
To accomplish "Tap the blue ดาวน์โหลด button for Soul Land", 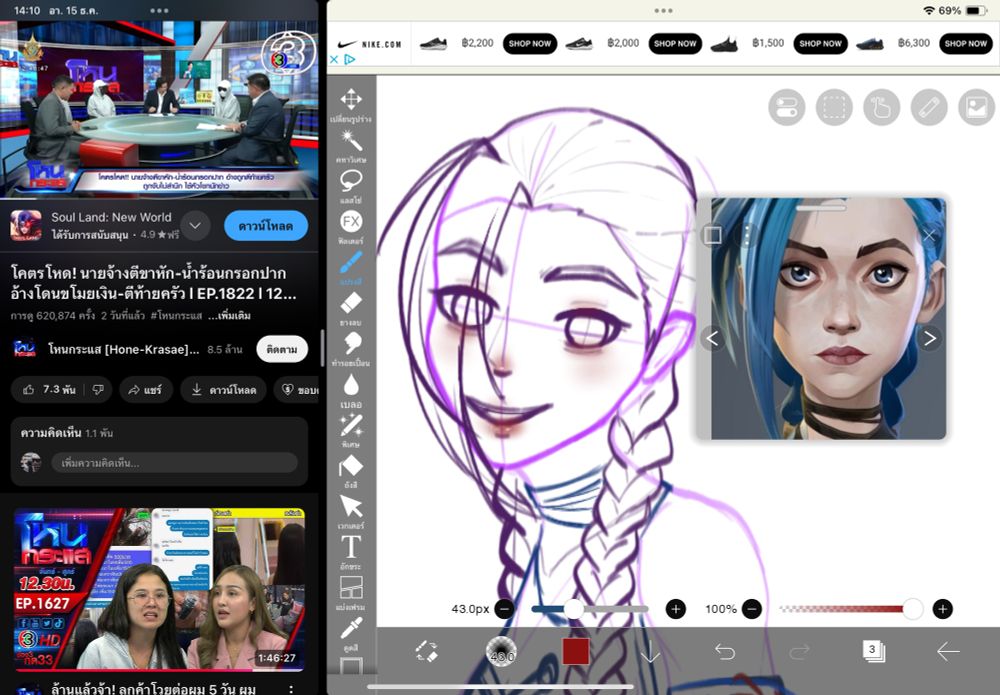I will tap(266, 226).
